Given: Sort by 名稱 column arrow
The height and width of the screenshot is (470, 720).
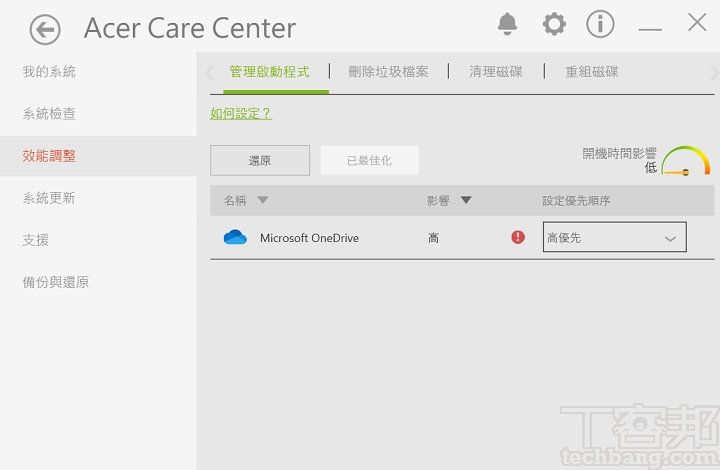Looking at the screenshot, I should [x=263, y=200].
